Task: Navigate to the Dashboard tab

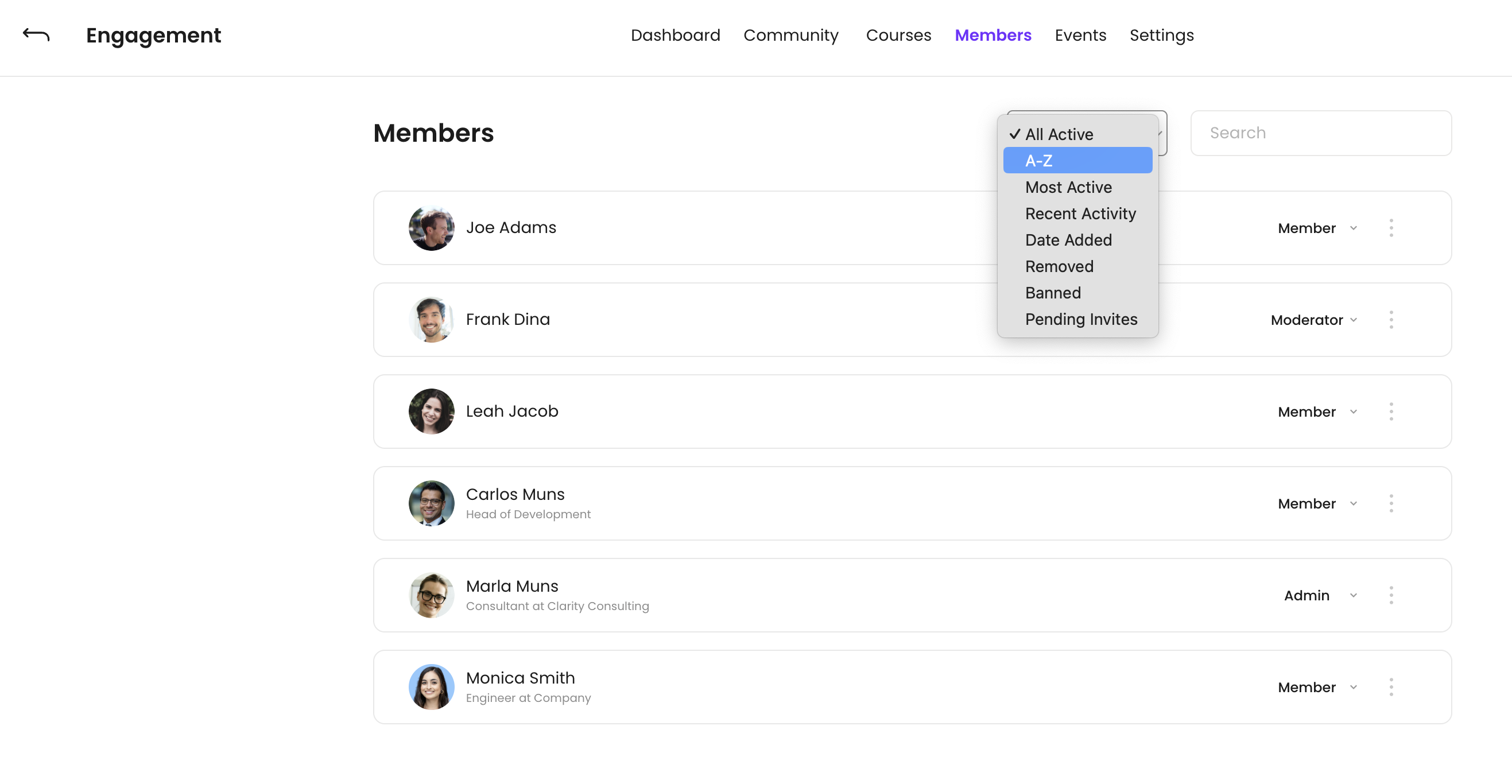Action: pyautogui.click(x=675, y=35)
